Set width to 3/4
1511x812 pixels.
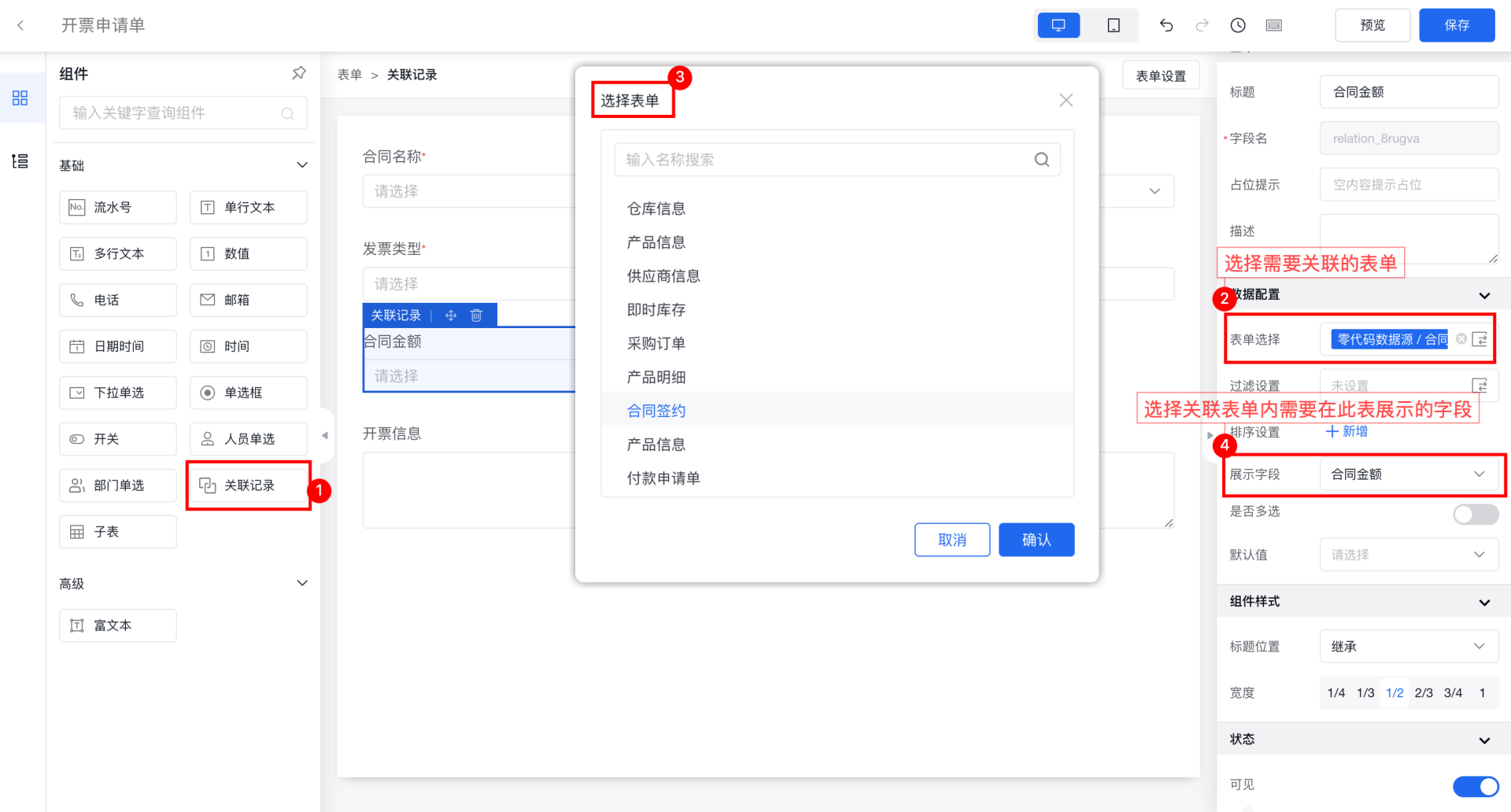point(1453,693)
